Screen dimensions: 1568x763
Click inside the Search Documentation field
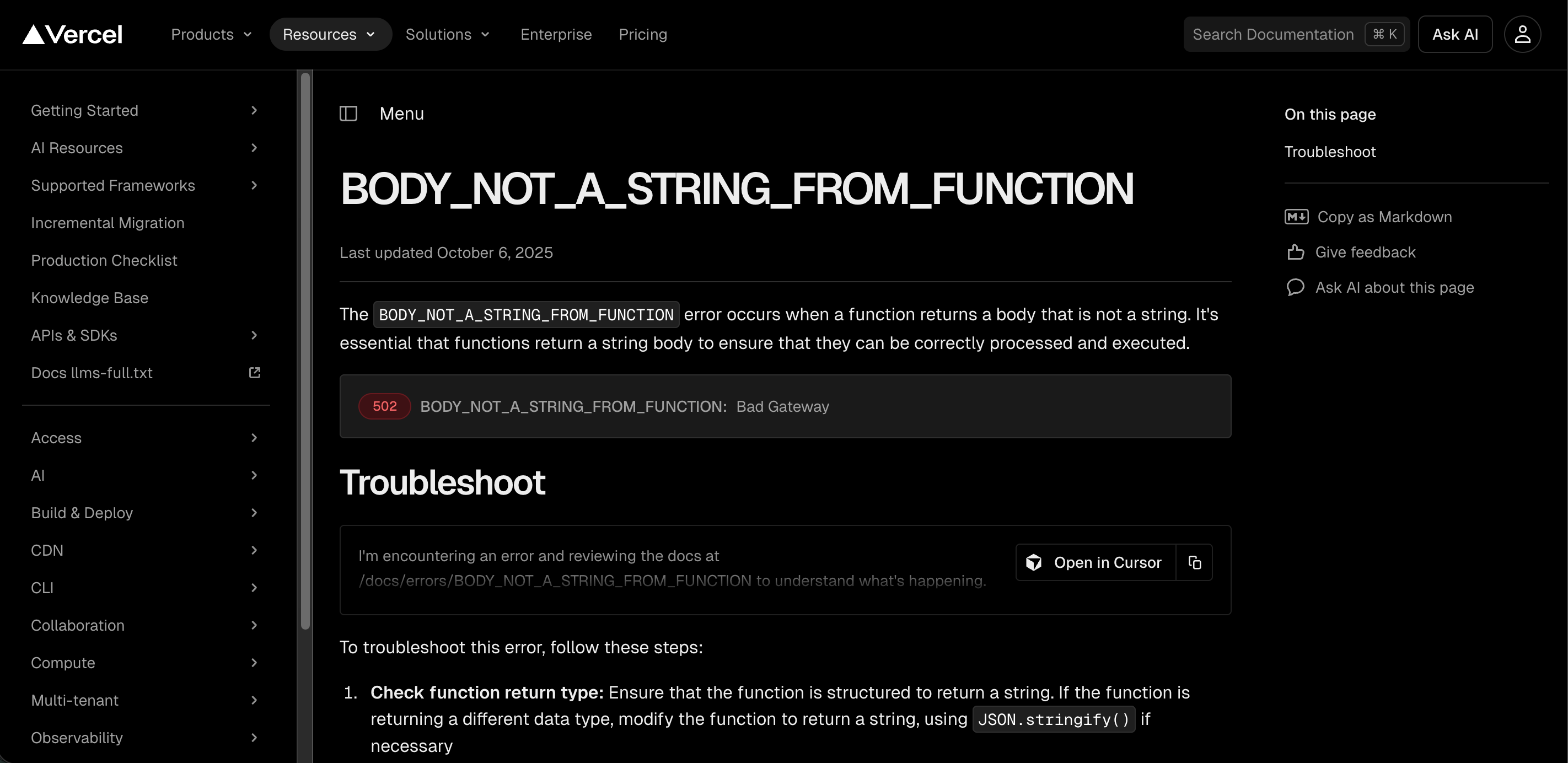click(1272, 34)
